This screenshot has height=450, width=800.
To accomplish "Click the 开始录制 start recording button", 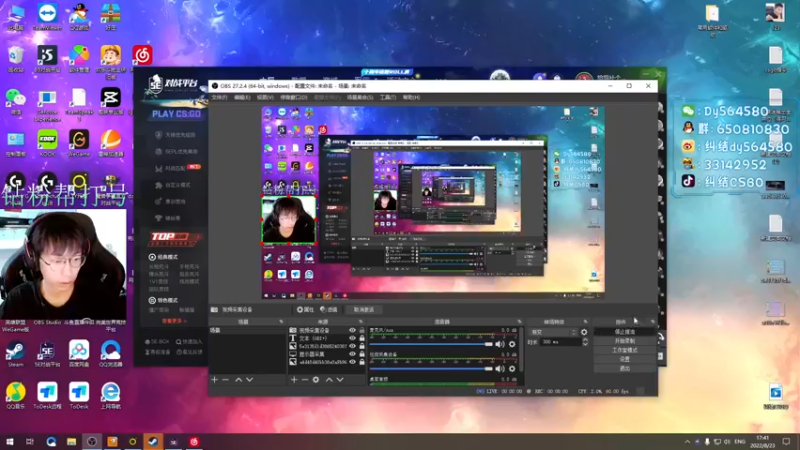I will coord(624,341).
